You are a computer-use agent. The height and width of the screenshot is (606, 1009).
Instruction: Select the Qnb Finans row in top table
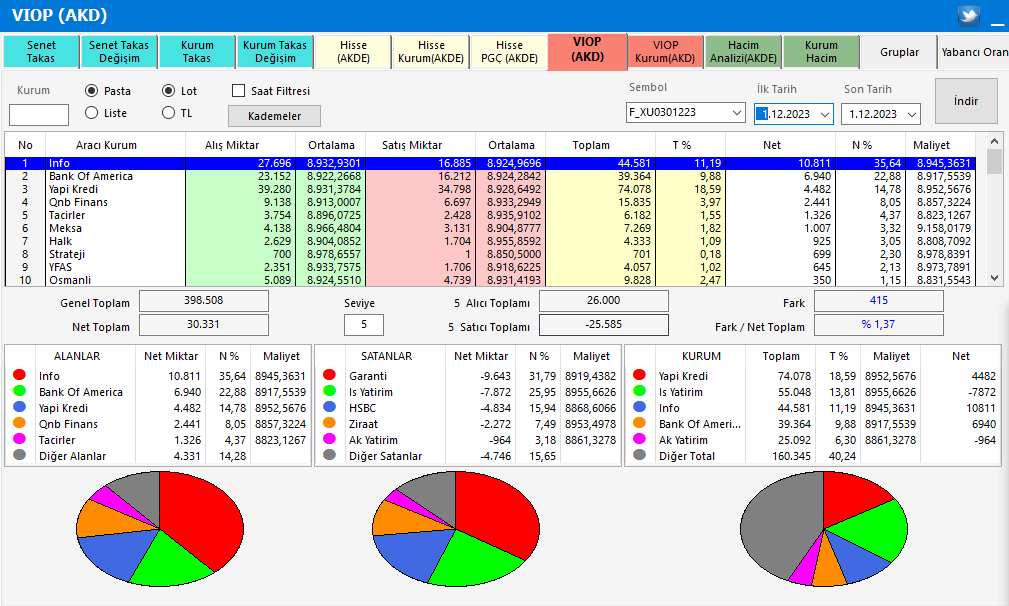(490, 202)
